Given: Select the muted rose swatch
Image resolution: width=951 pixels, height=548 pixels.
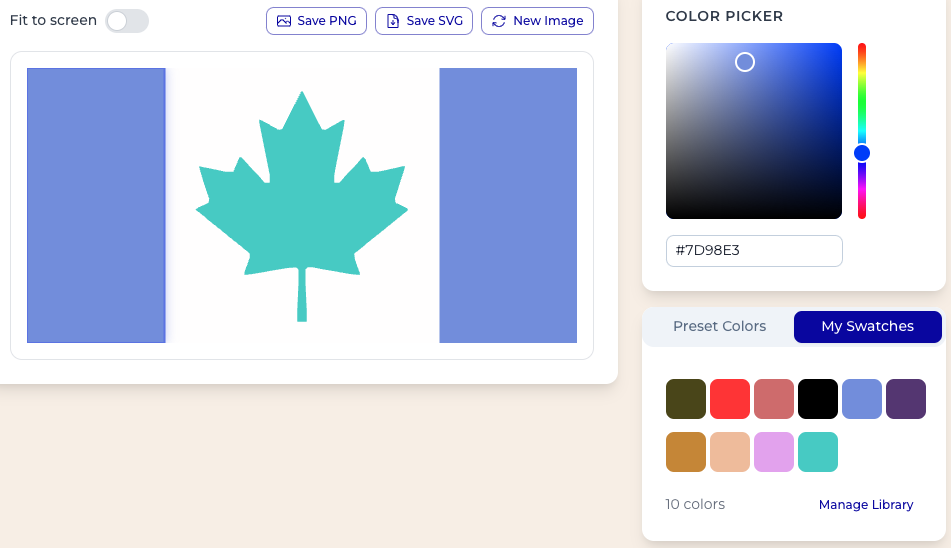Looking at the screenshot, I should click(x=774, y=399).
